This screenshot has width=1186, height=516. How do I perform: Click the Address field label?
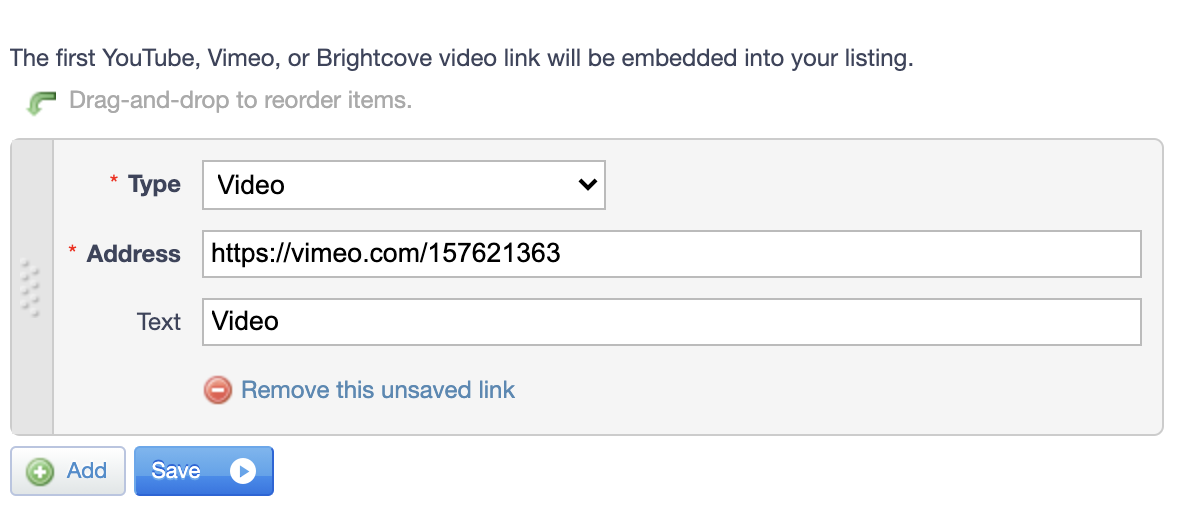(134, 253)
